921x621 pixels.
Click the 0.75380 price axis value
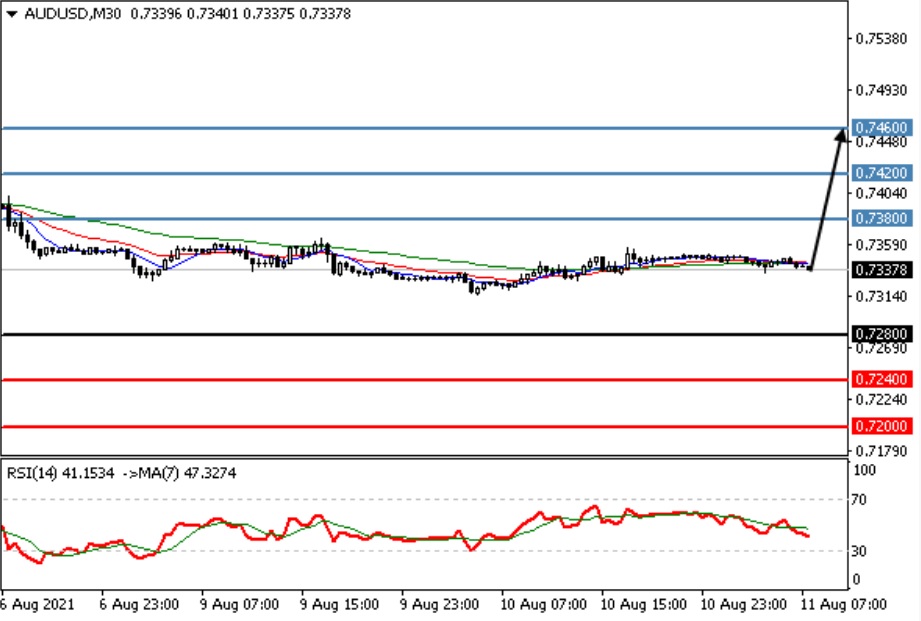tap(881, 39)
